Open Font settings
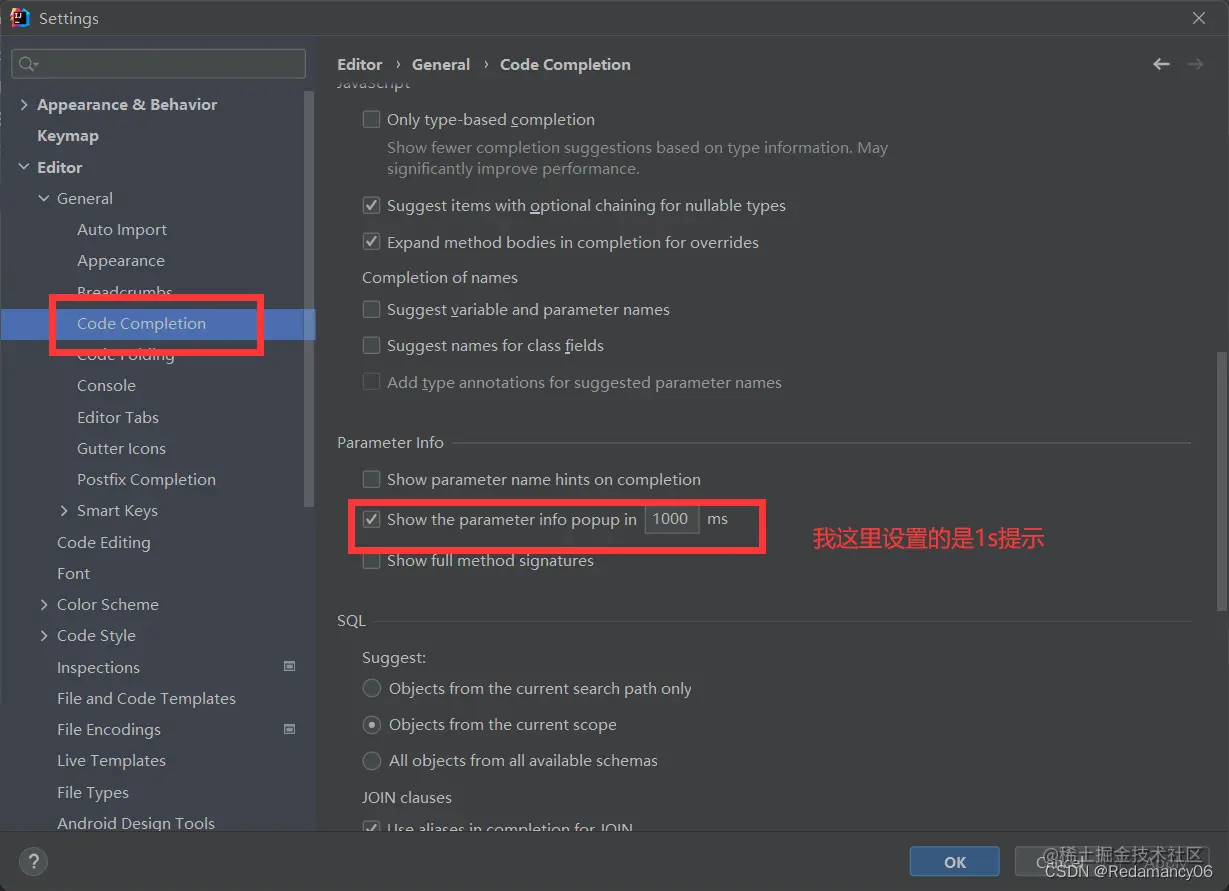Image resolution: width=1229 pixels, height=891 pixels. click(x=73, y=573)
